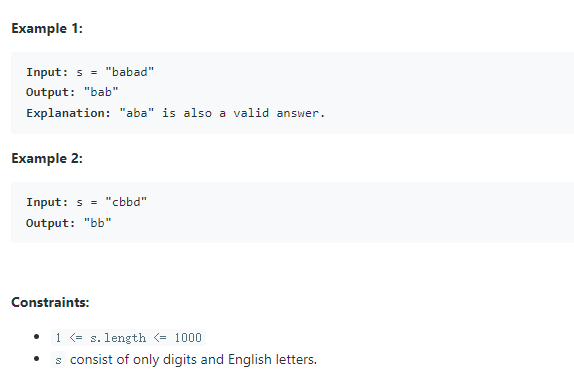Click the input line s = "cbbd"
Image resolution: width=574 pixels, height=382 pixels.
pyautogui.click(x=86, y=202)
